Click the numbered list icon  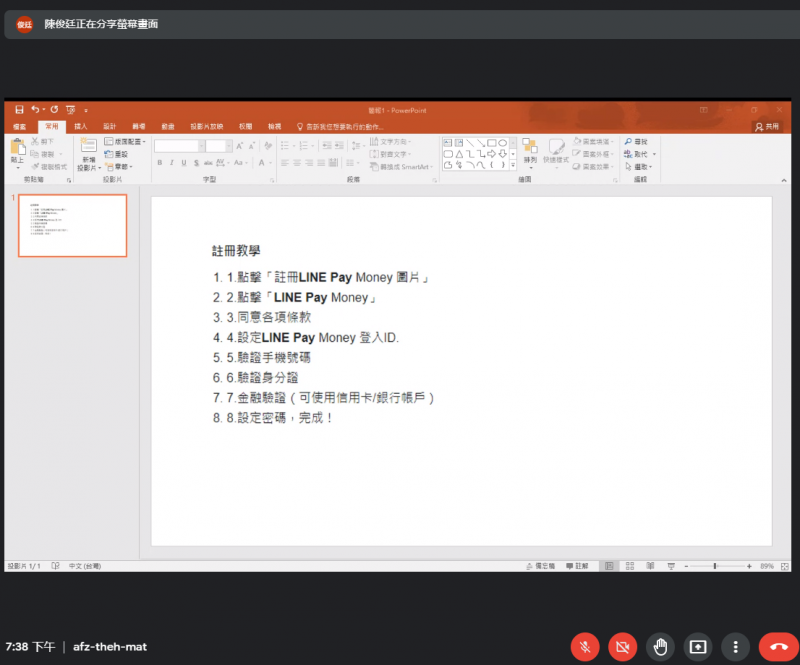[306, 146]
